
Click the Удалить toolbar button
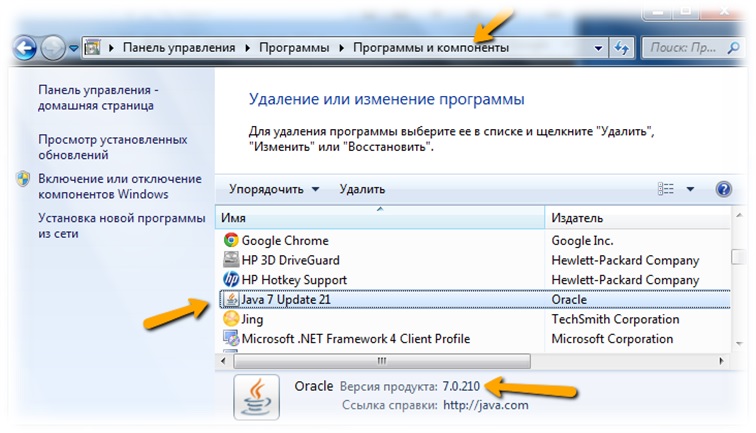tap(362, 189)
